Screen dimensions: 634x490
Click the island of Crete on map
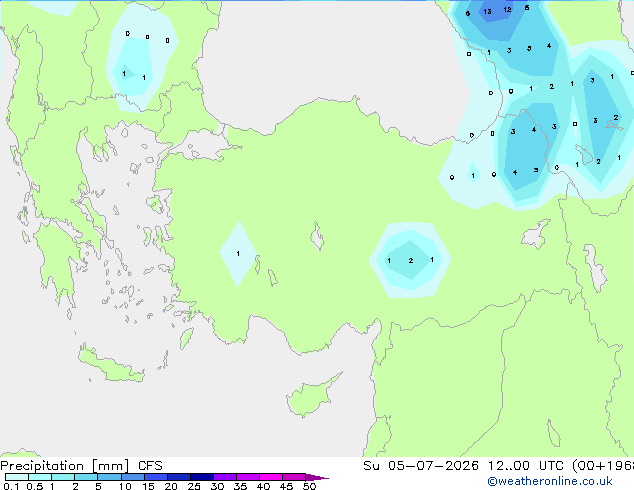[x=111, y=365]
